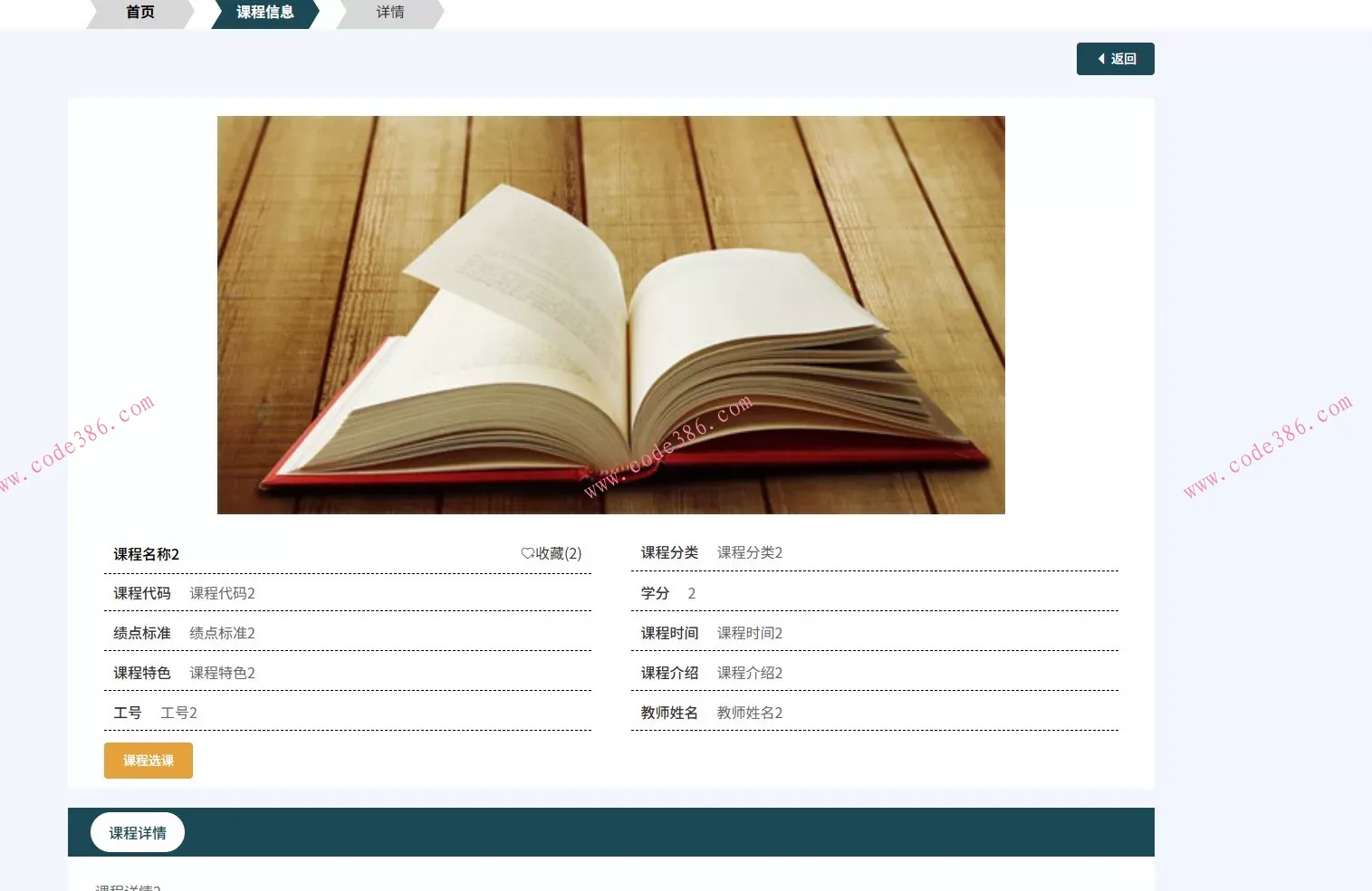1372x891 pixels.
Task: Click the 课程代码 label
Action: coord(142,593)
